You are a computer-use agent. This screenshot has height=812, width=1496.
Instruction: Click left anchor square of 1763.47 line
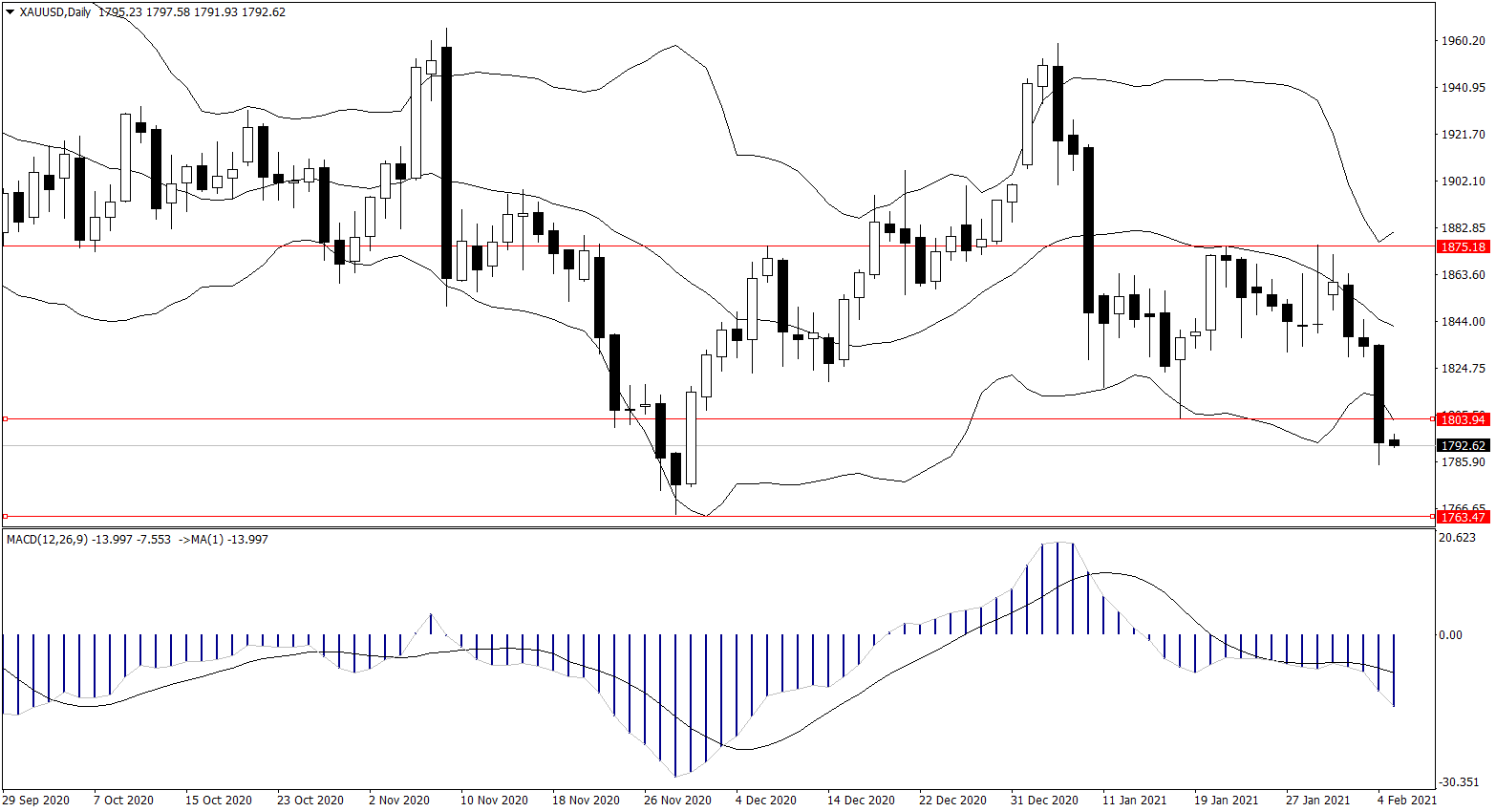[x=5, y=517]
